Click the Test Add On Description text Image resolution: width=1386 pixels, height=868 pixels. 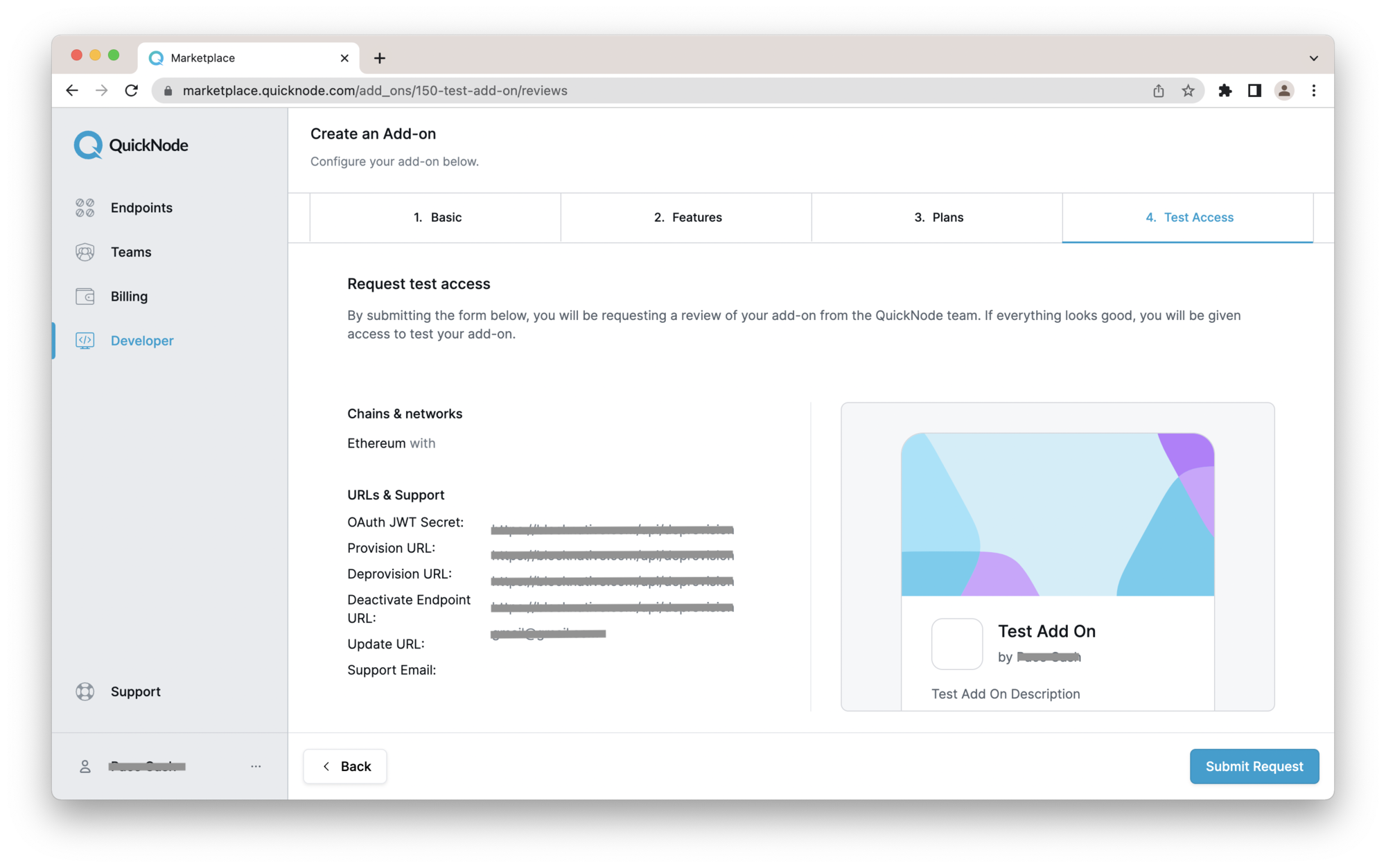1006,693
